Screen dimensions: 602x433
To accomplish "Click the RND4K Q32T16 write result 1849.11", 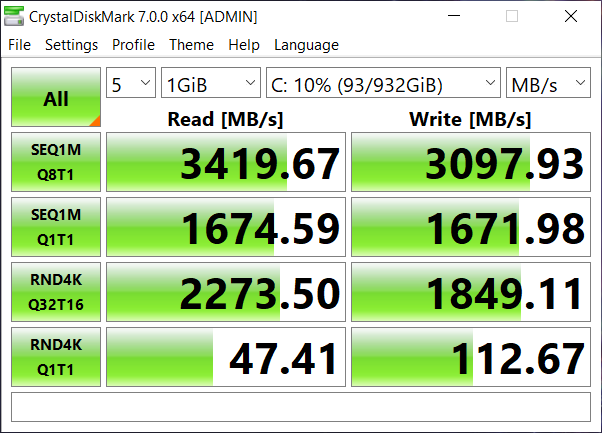I will pos(471,292).
